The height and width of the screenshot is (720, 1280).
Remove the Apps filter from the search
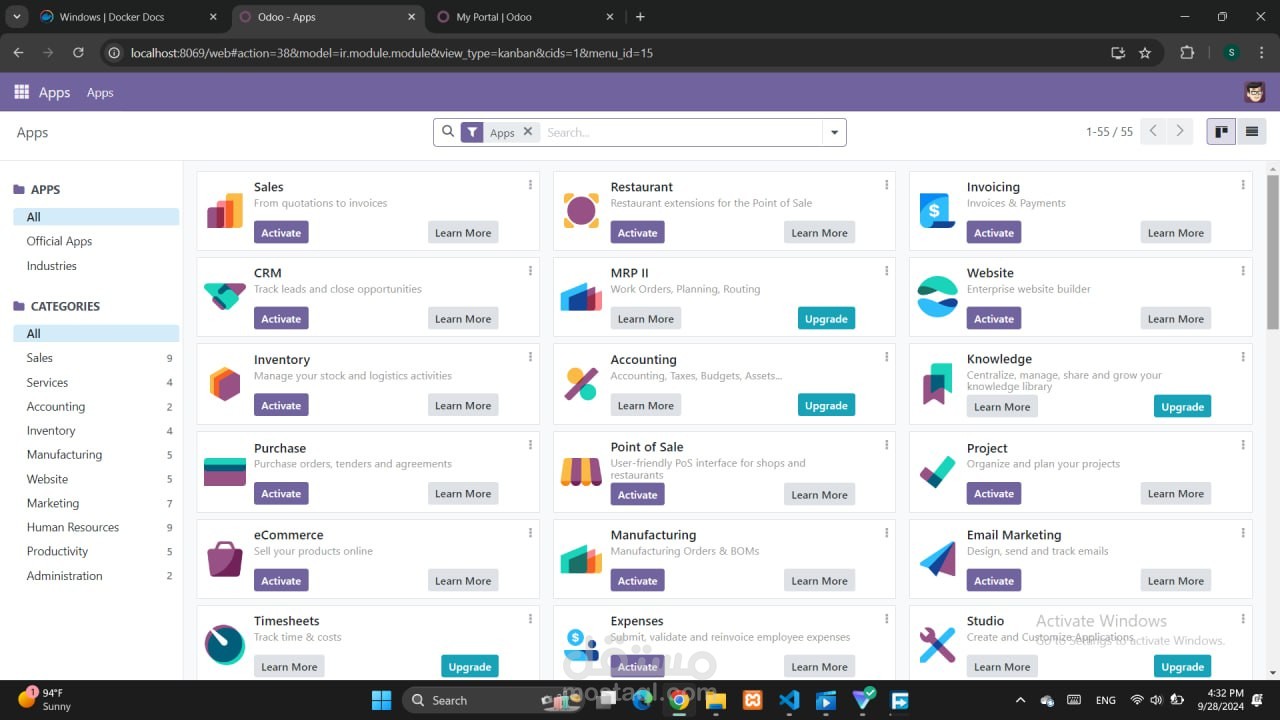pyautogui.click(x=527, y=131)
